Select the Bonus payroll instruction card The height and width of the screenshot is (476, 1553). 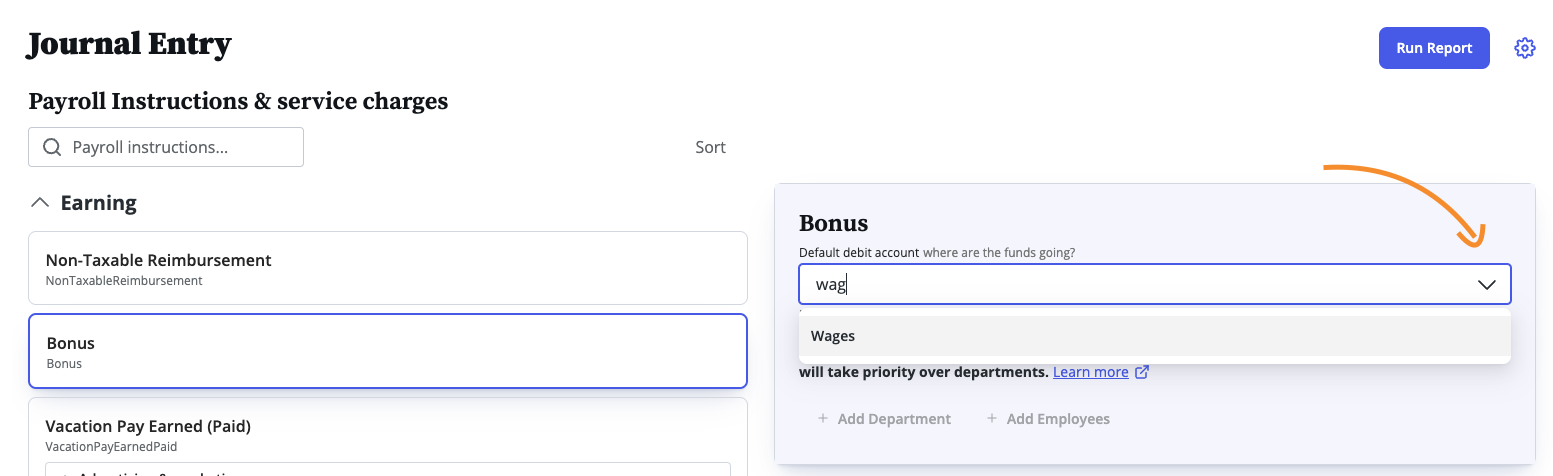point(388,351)
